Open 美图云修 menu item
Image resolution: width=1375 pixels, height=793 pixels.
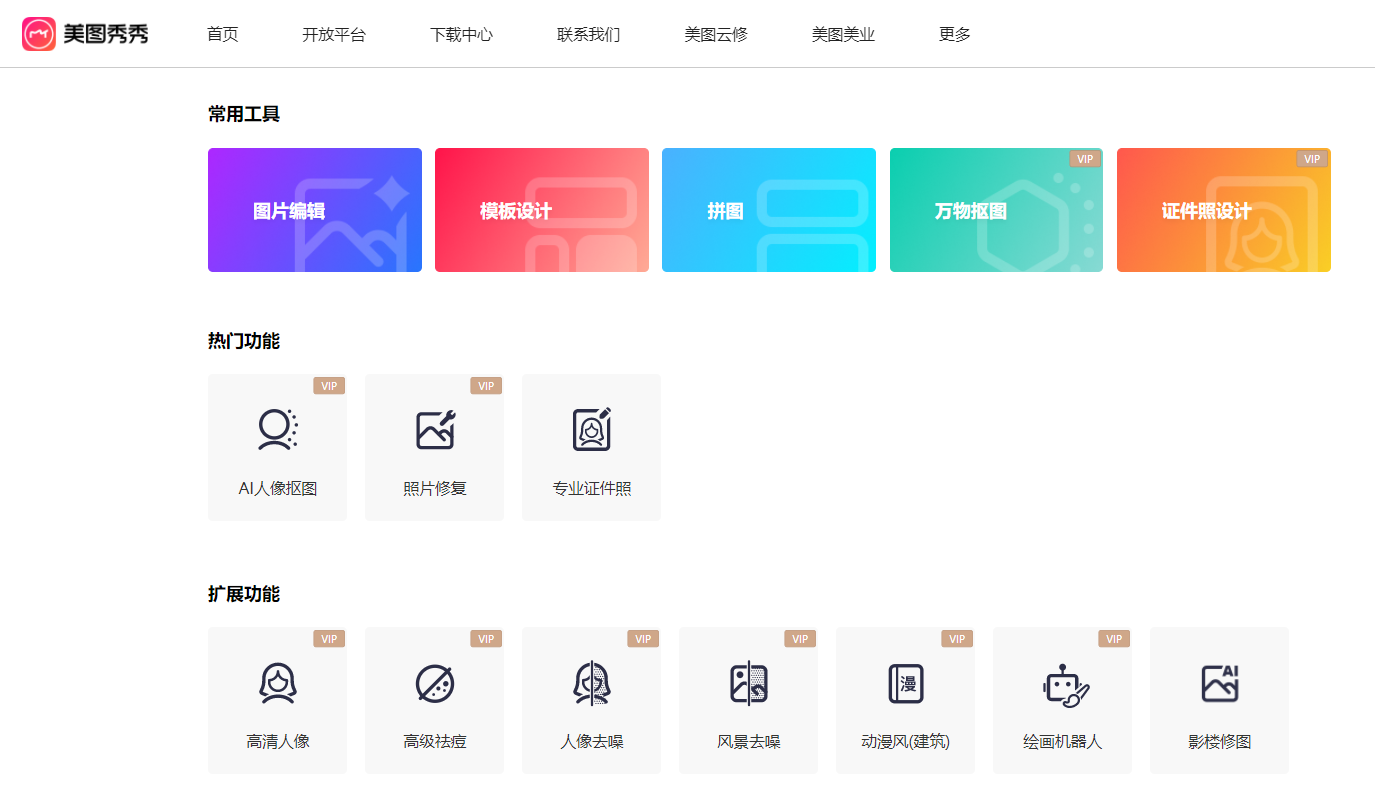(x=716, y=34)
